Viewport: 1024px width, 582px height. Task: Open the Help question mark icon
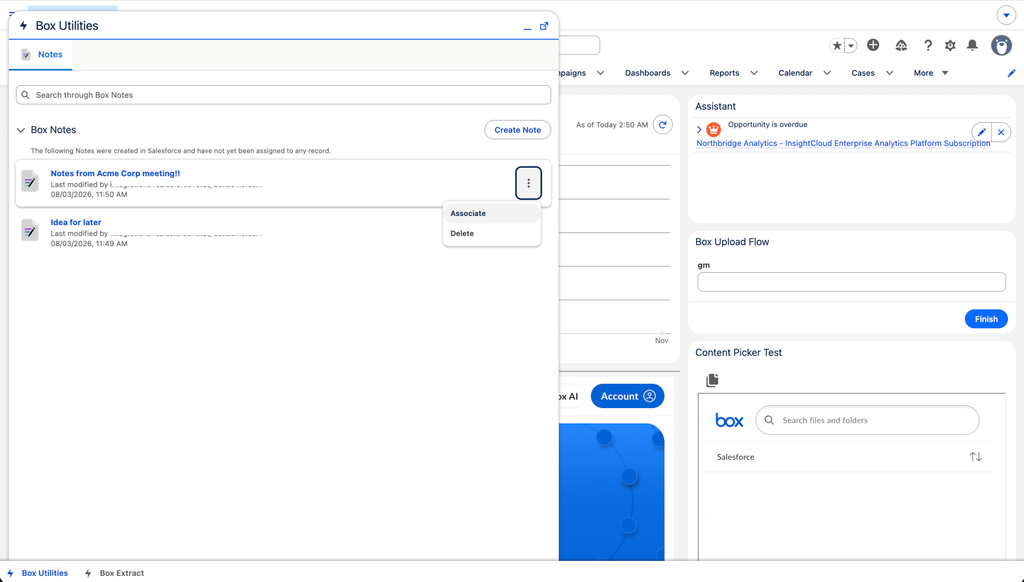[927, 45]
